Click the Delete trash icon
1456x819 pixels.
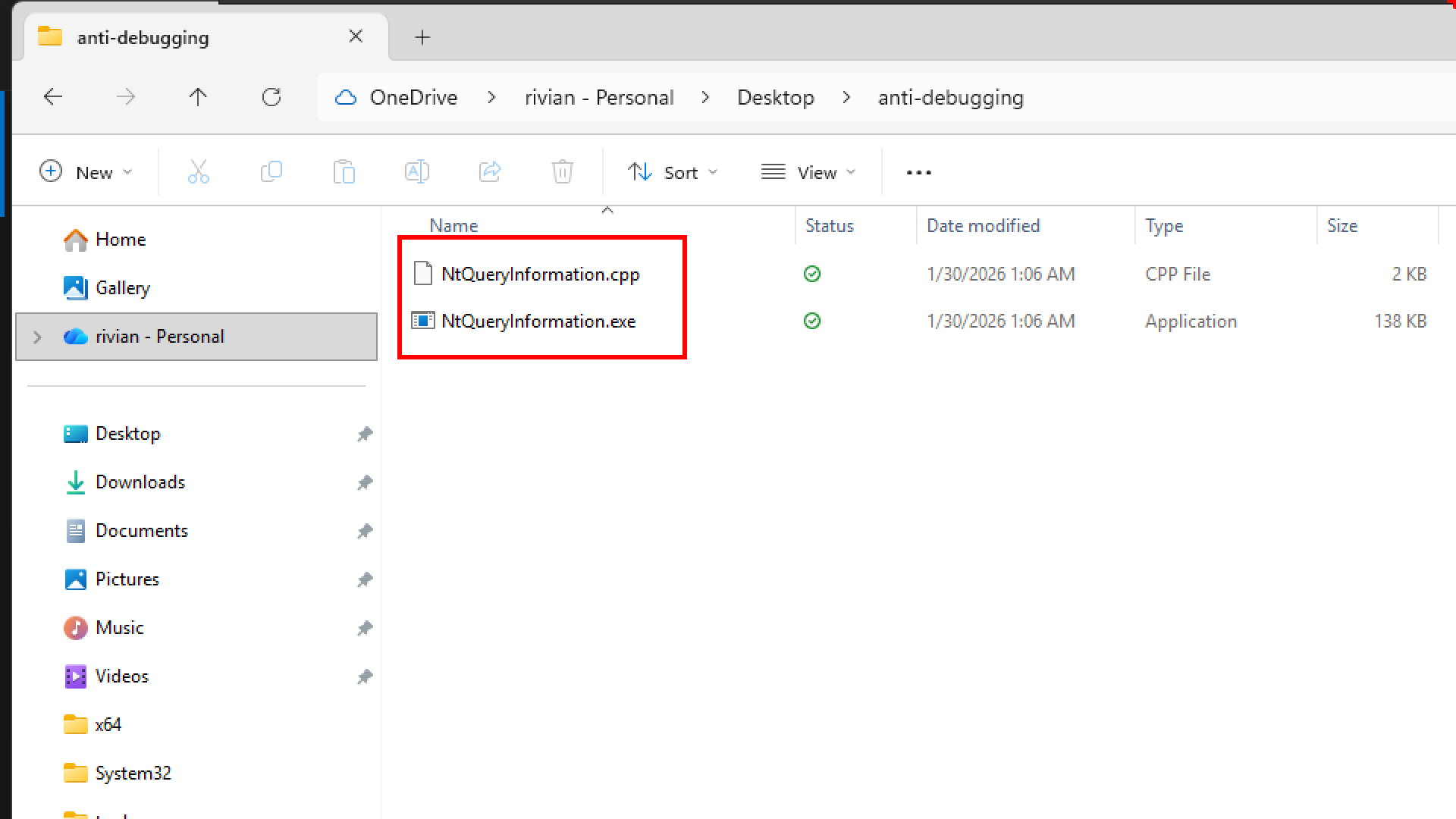[x=562, y=172]
